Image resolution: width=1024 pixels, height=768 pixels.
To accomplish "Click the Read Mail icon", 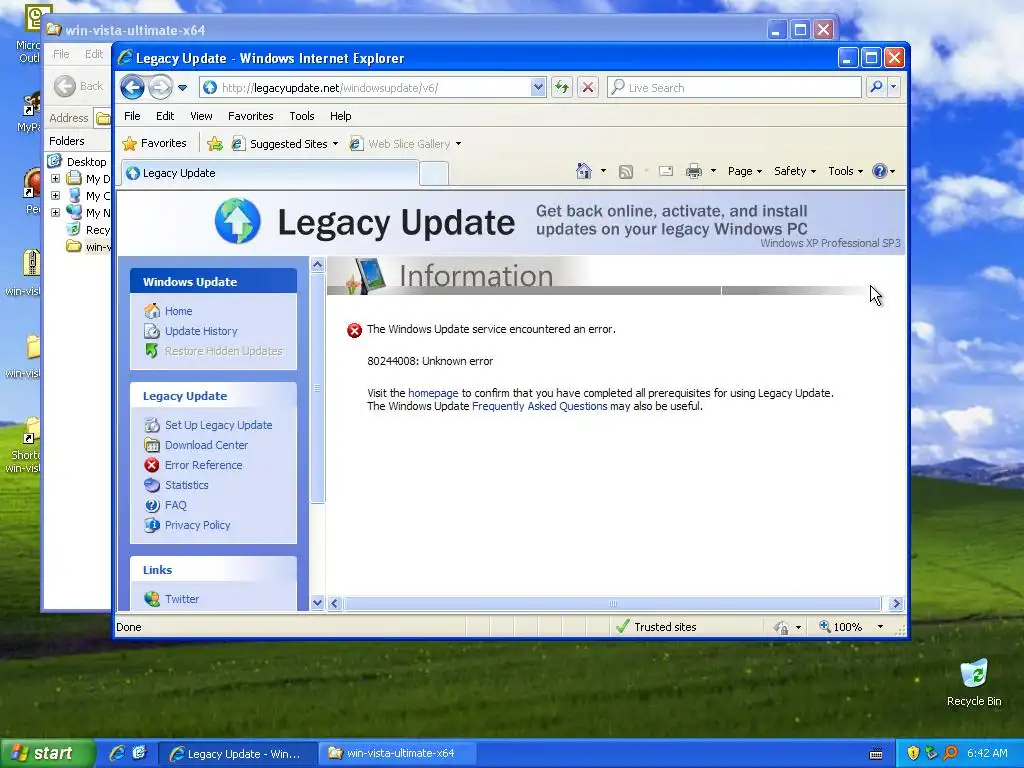I will click(x=665, y=171).
